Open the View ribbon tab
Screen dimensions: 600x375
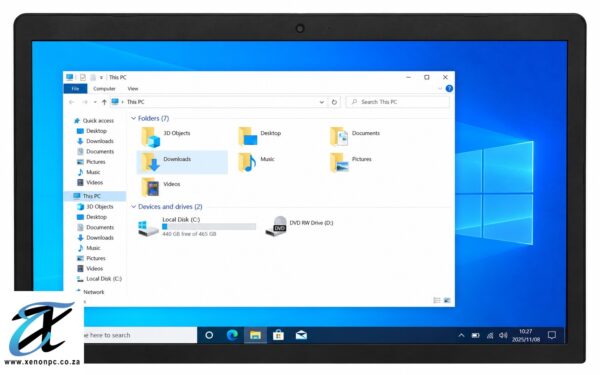(x=133, y=89)
